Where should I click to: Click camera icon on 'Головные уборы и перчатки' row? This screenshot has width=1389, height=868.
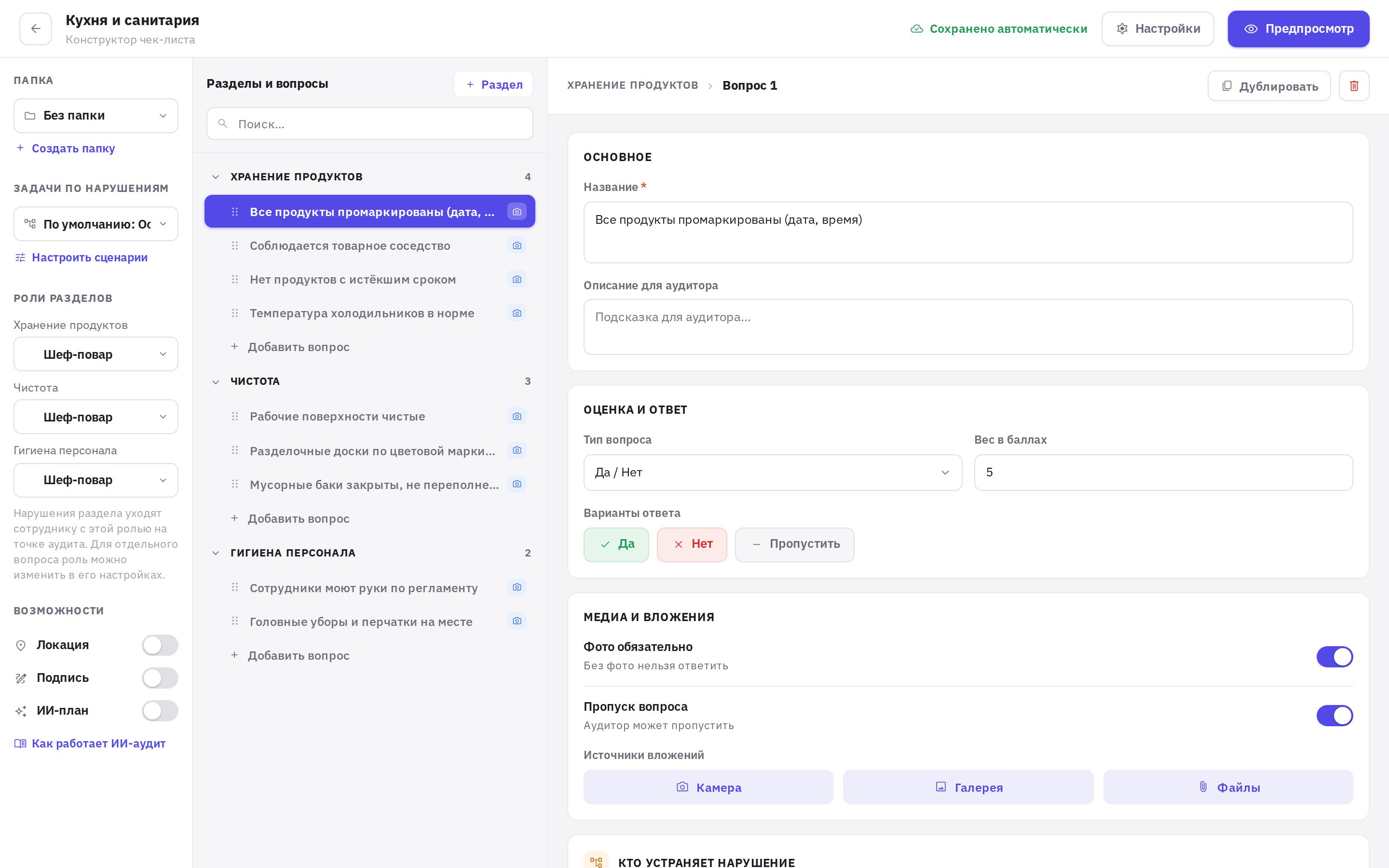point(517,621)
